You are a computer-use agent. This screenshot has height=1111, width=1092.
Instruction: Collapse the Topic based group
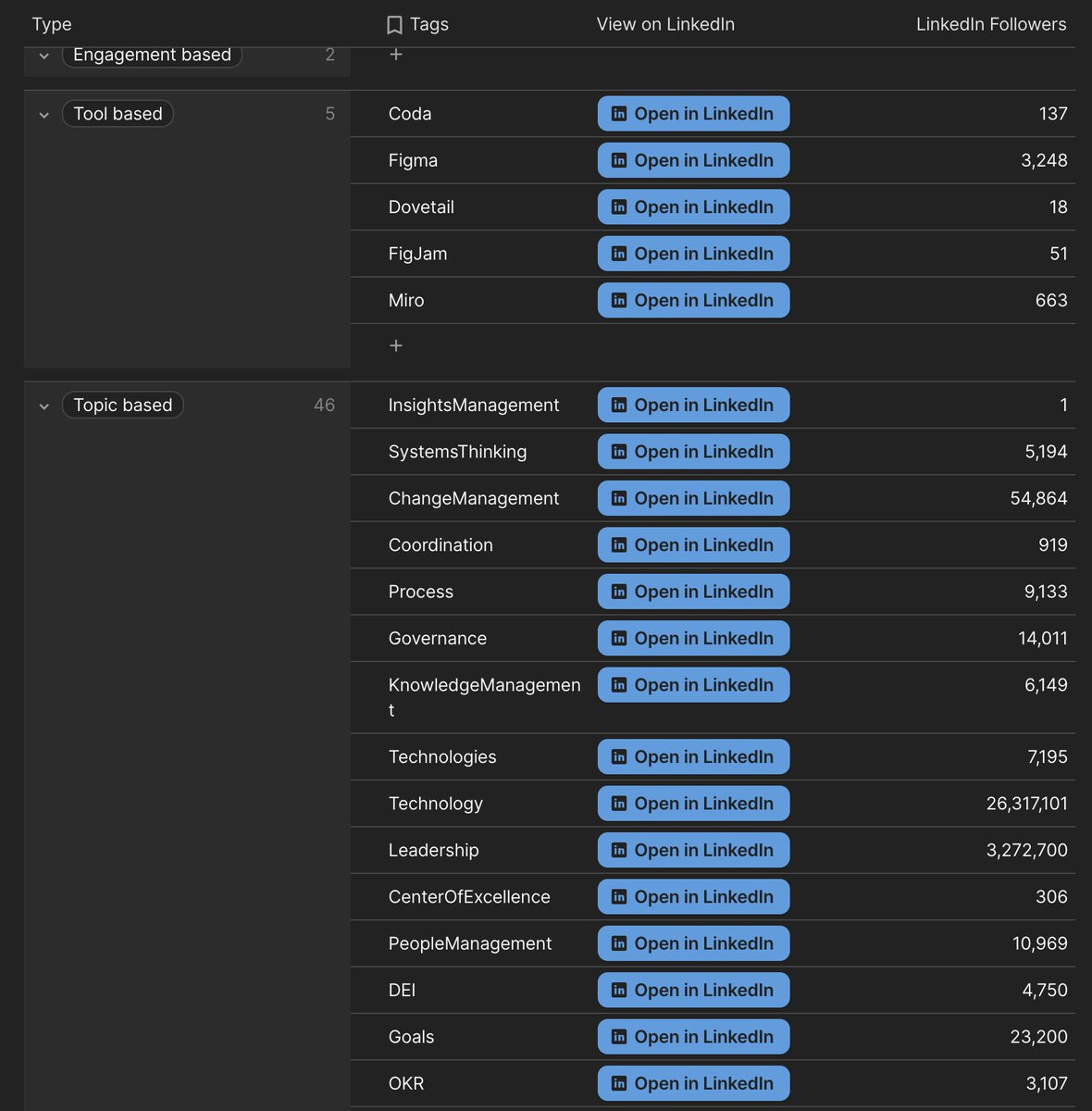[x=43, y=406]
